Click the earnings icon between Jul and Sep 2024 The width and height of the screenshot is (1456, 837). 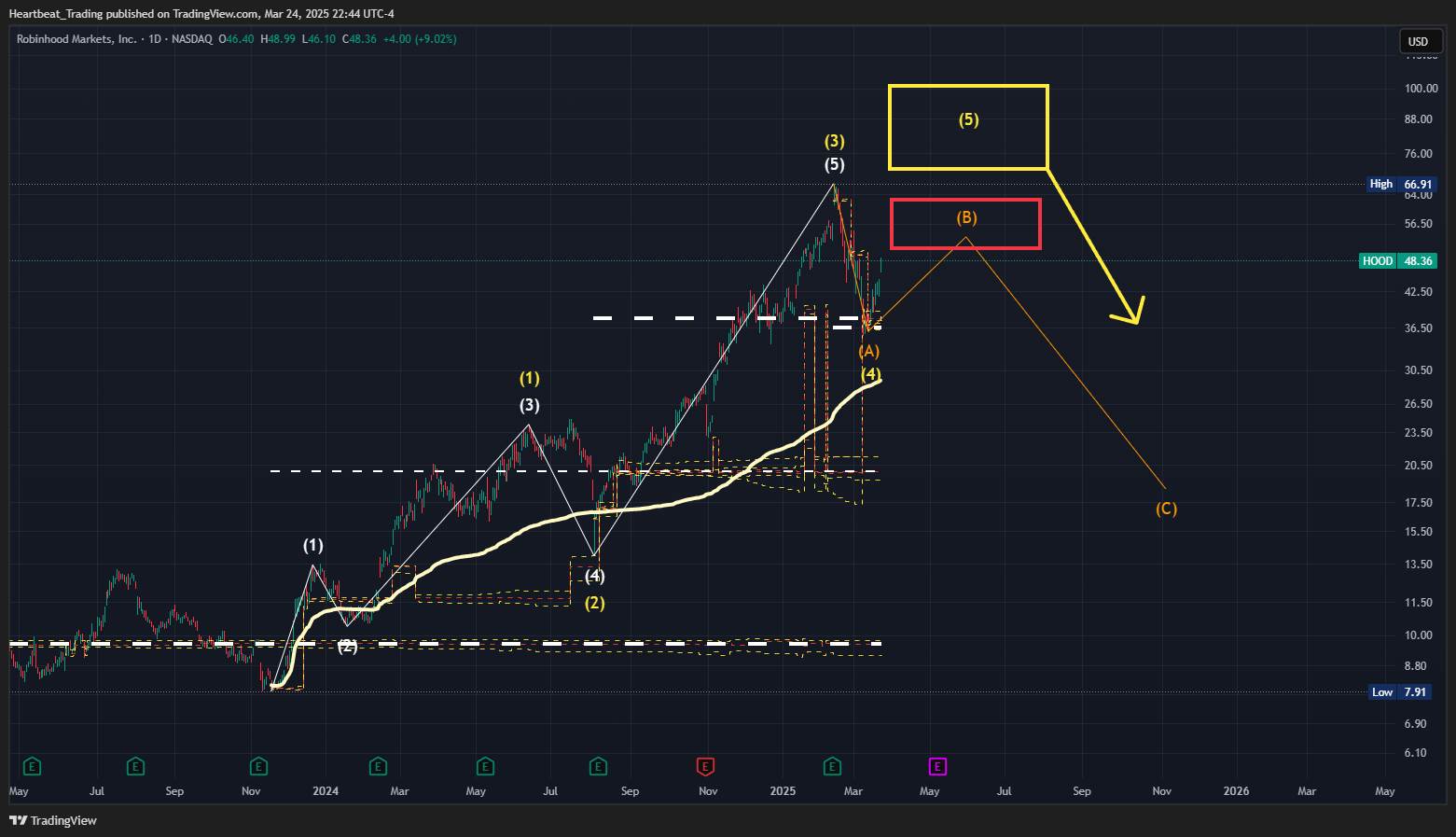(599, 767)
